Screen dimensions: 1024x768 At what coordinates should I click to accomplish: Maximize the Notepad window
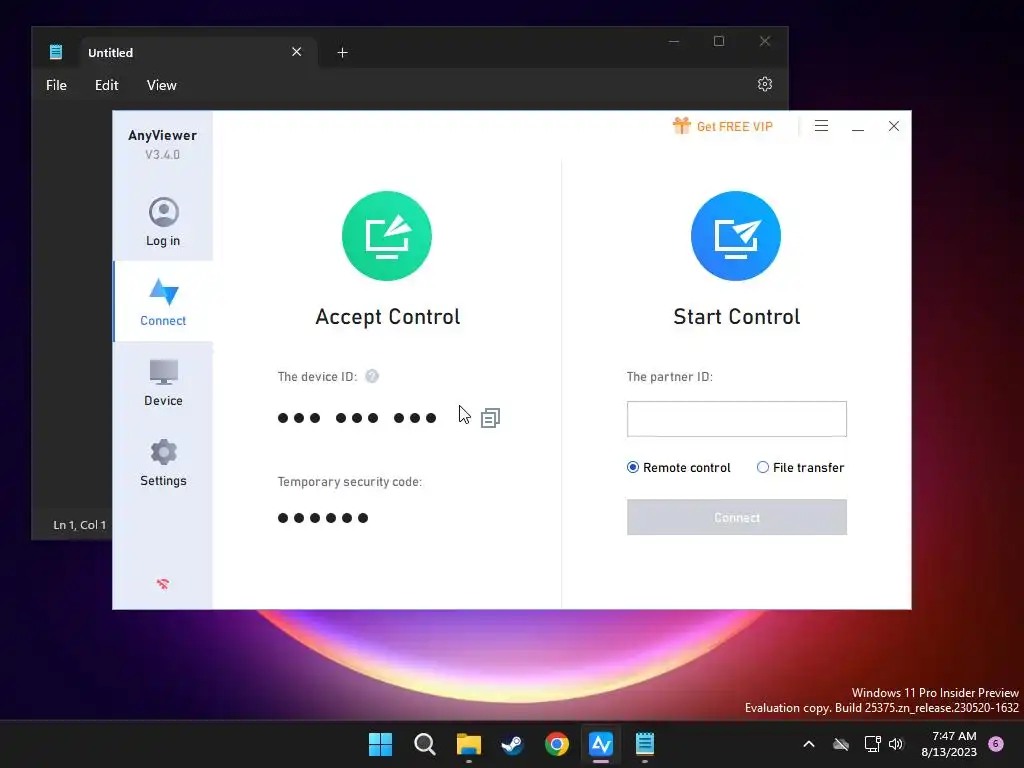click(x=719, y=41)
